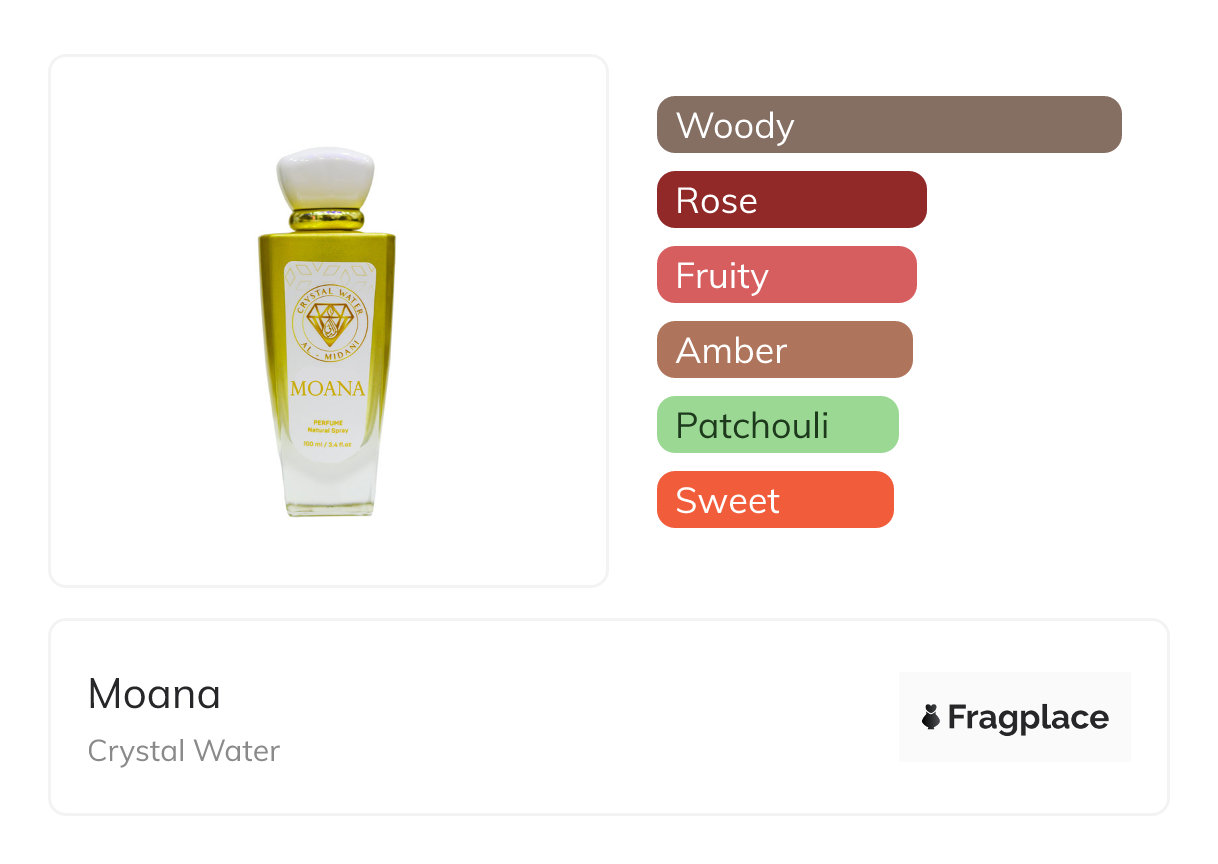Click the orange Sweet accord bar
Screen dimensions: 1218x864
point(774,500)
